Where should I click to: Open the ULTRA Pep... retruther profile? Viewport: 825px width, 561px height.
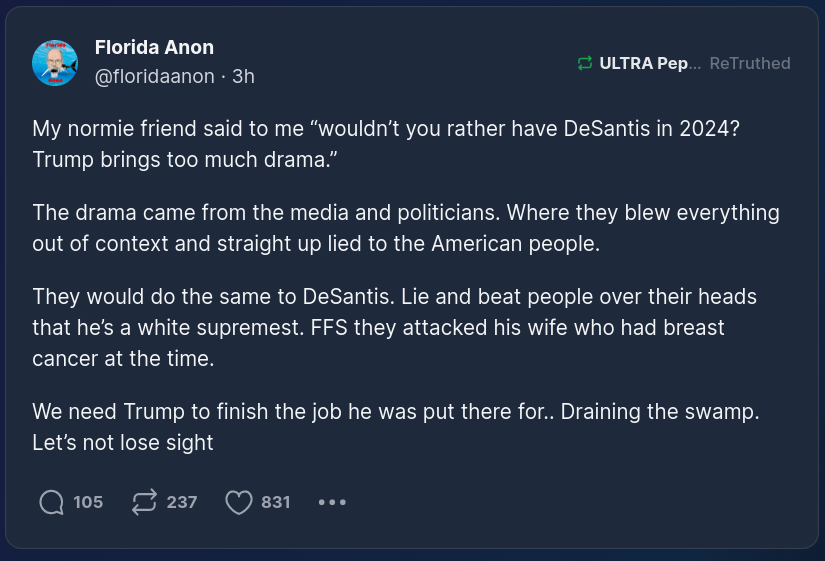tap(644, 64)
